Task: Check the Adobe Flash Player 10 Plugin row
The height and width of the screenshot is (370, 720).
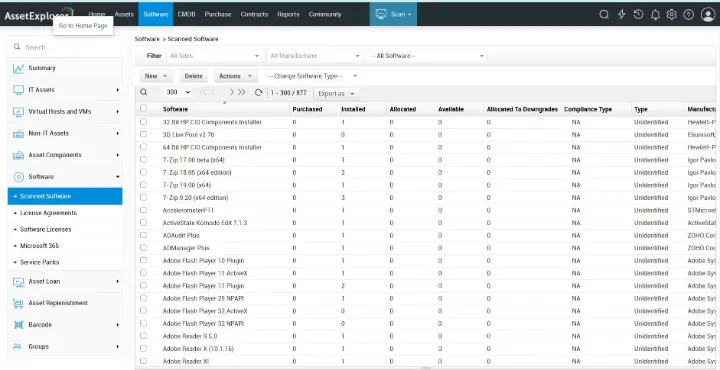Action: [x=143, y=260]
